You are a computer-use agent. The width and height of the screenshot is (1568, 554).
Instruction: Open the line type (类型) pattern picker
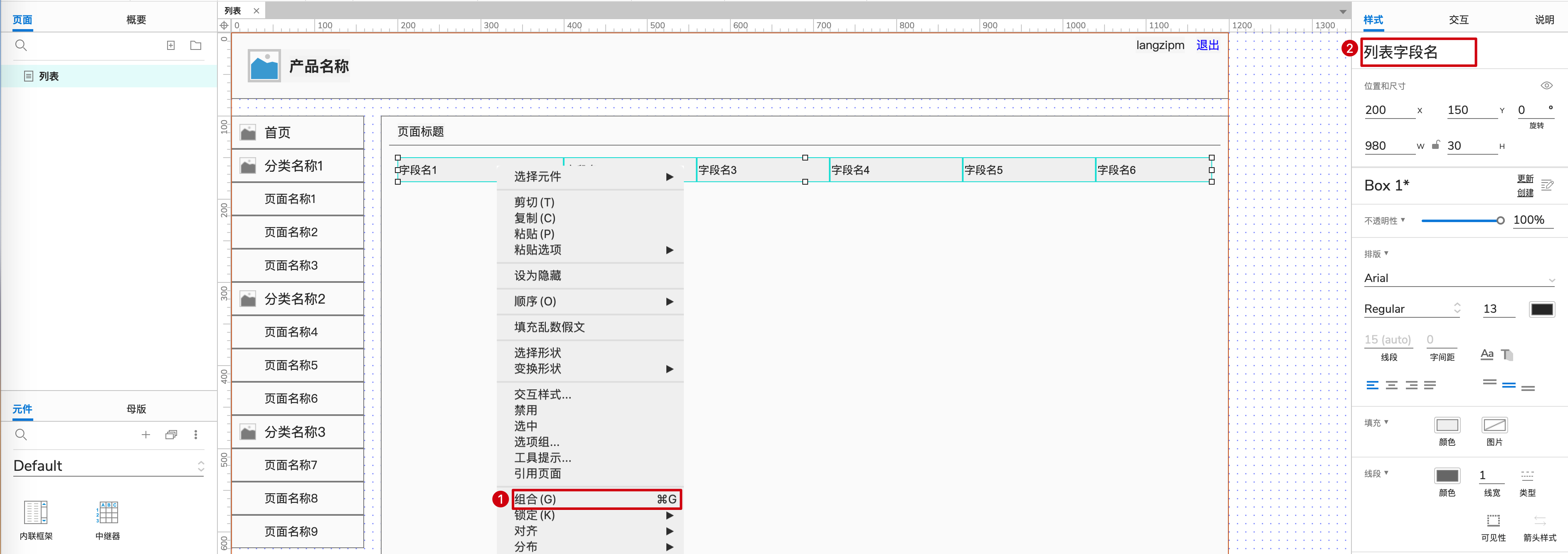(1527, 475)
